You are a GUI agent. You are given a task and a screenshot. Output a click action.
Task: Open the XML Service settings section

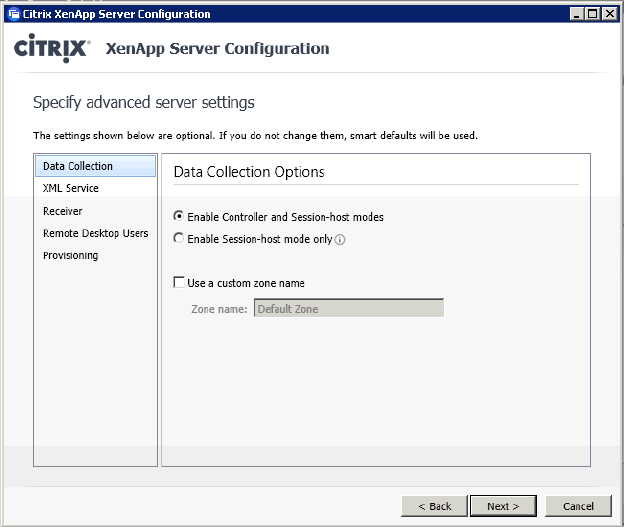click(x=71, y=188)
